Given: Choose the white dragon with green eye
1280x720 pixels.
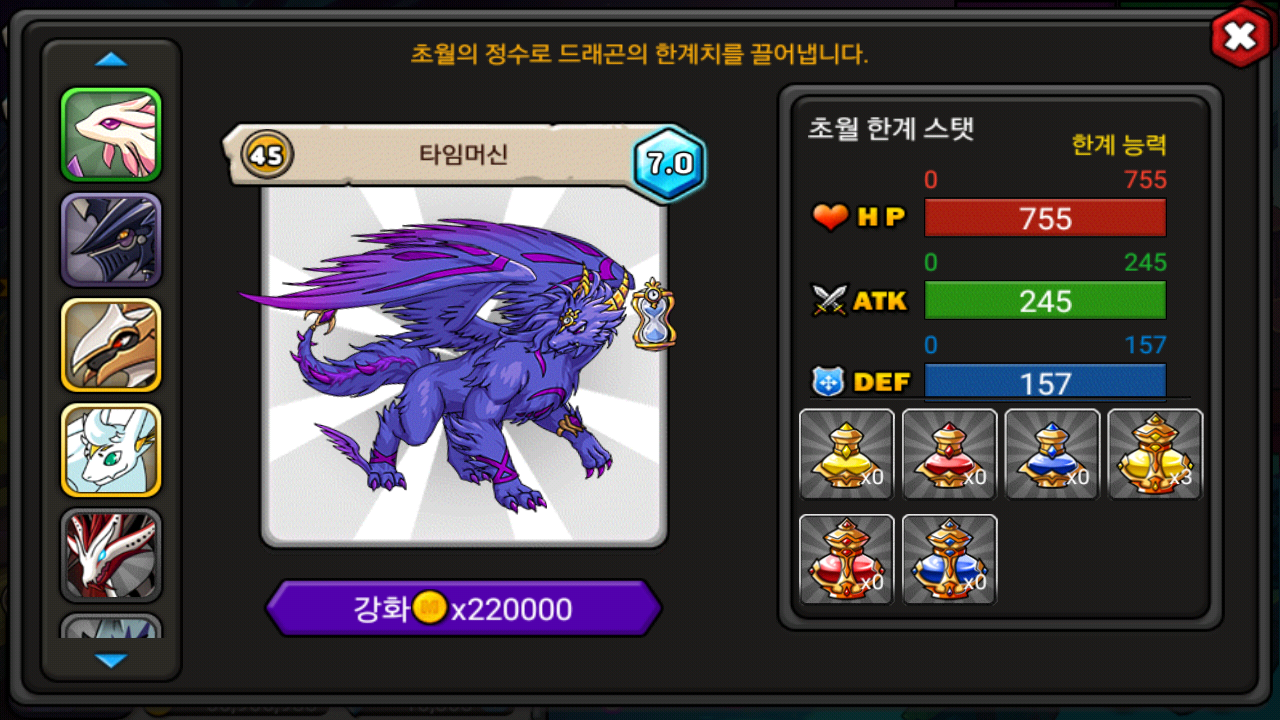Looking at the screenshot, I should point(111,450).
